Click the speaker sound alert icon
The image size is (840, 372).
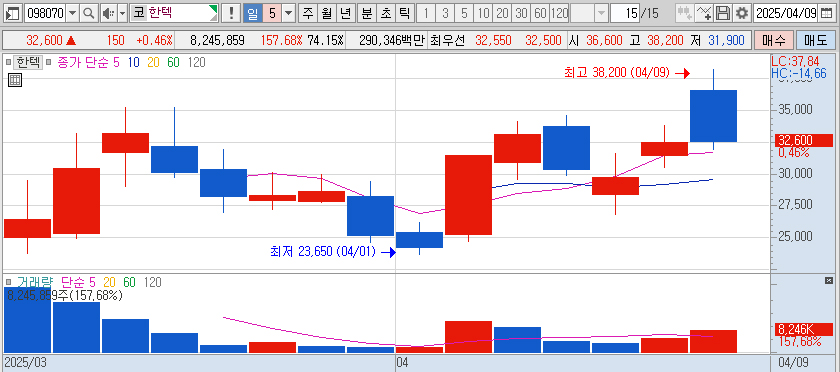click(x=108, y=13)
